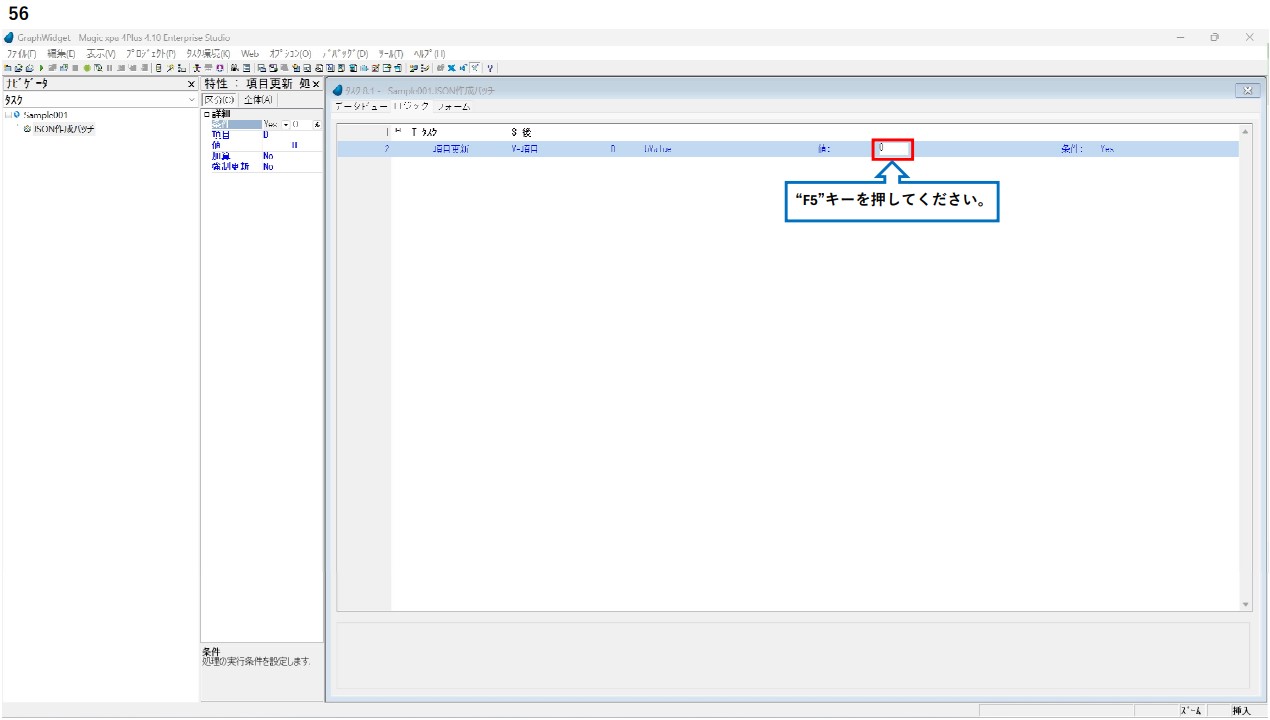Image resolution: width=1270 pixels, height=720 pixels.
Task: Switch to the データビュー tab
Action: (360, 106)
